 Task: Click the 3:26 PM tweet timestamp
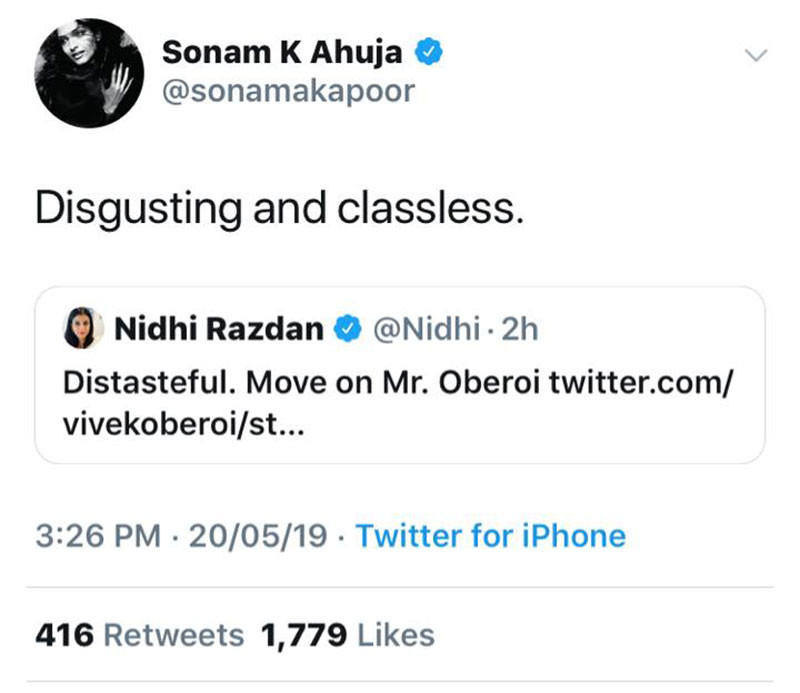[x=98, y=536]
